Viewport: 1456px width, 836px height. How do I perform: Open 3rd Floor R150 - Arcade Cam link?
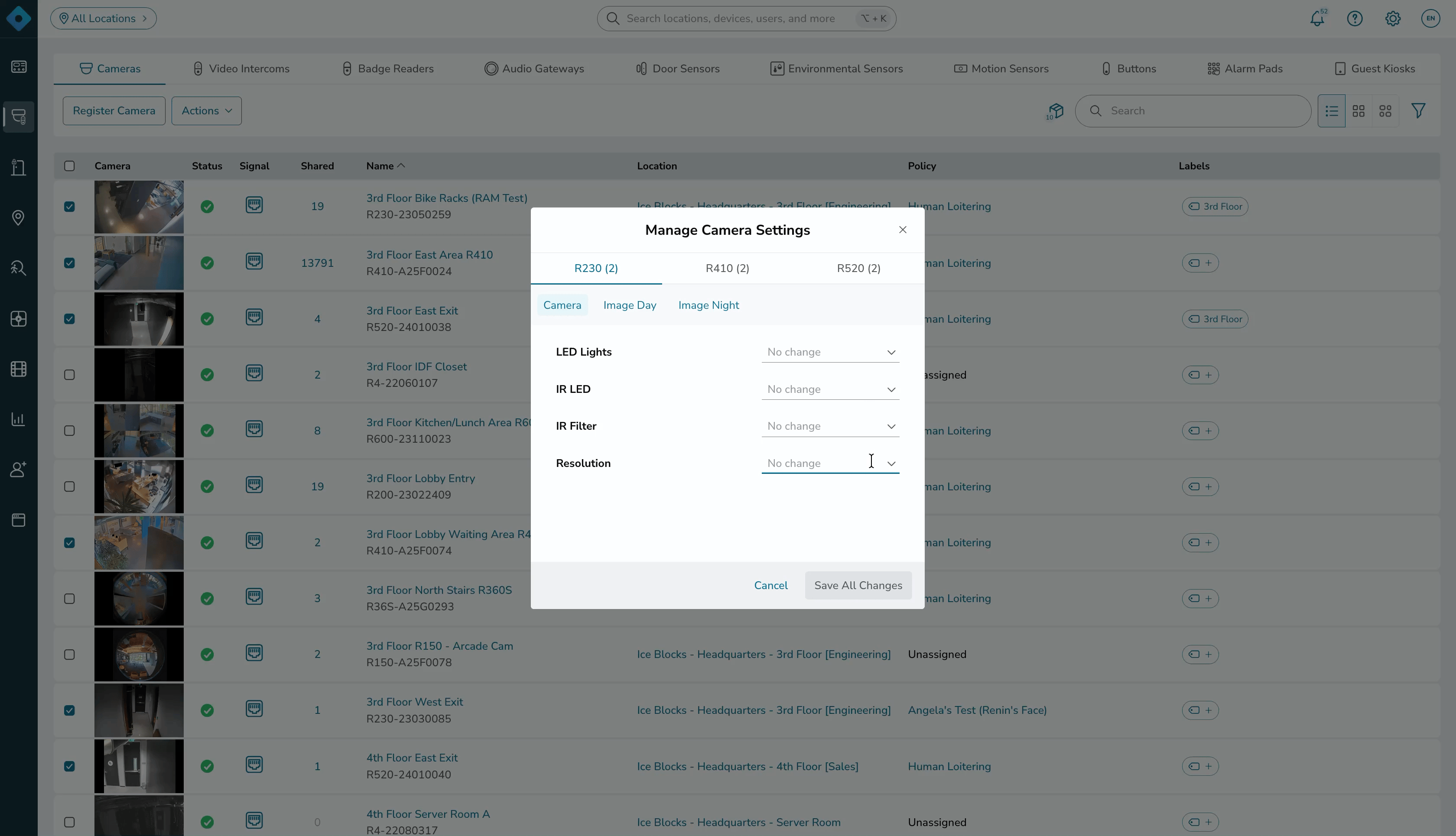440,646
